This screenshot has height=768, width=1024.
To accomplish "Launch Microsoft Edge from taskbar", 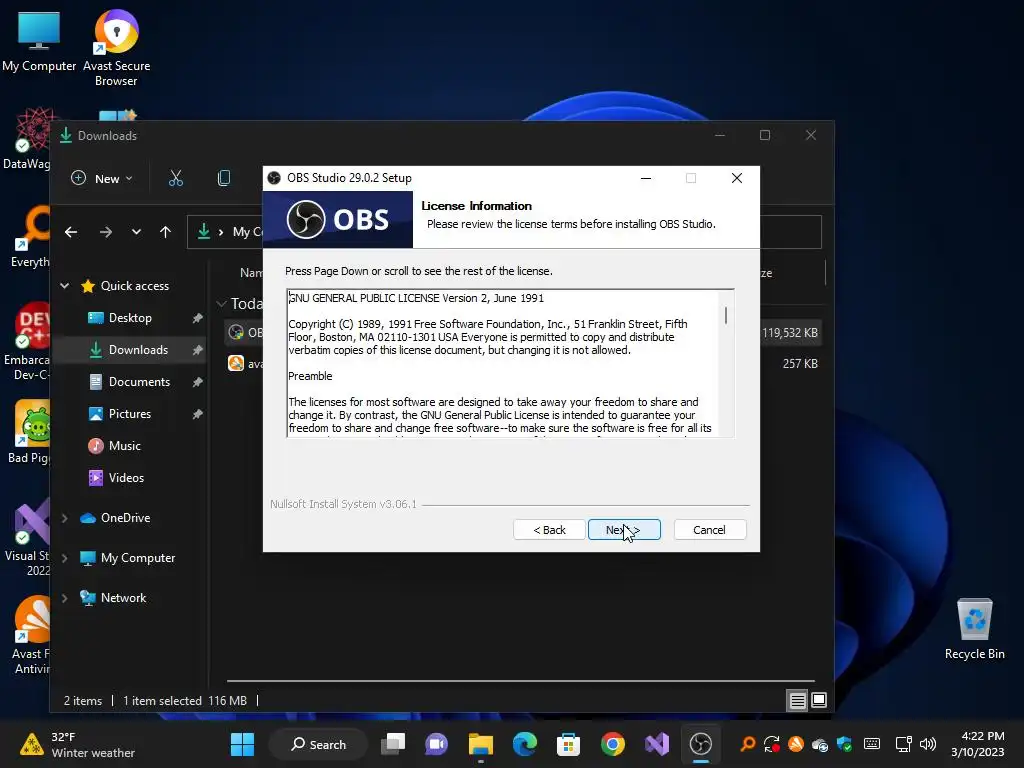I will pyautogui.click(x=524, y=744).
